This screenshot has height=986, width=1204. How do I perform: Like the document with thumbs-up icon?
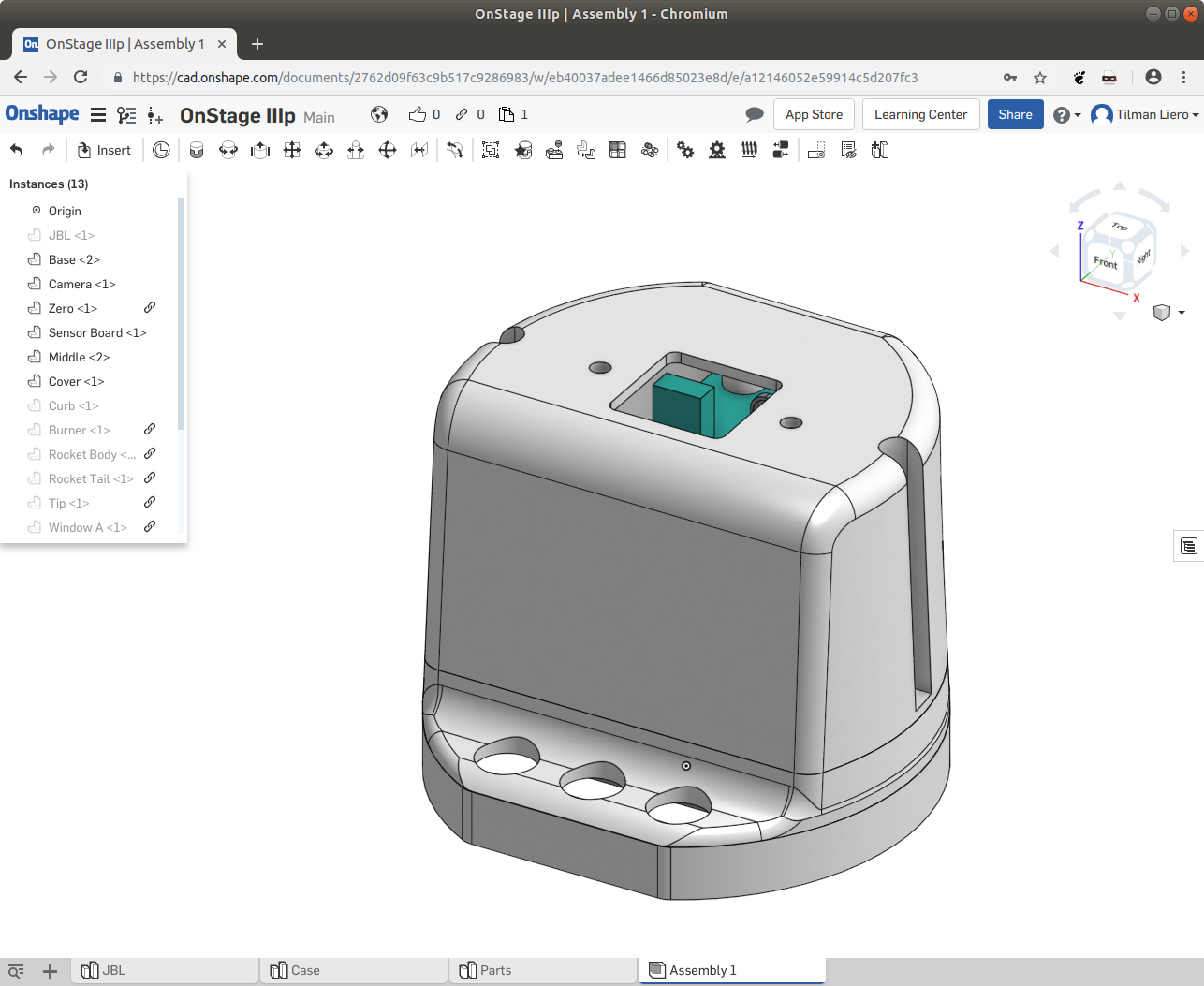(418, 114)
